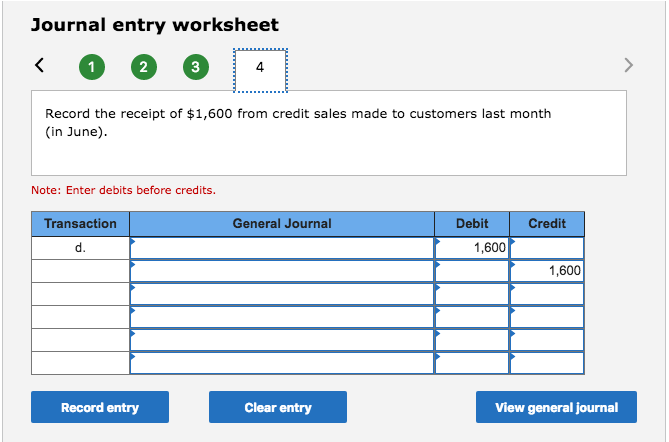The height and width of the screenshot is (442, 669).
Task: Open completed entry 1 circle
Action: (92, 67)
